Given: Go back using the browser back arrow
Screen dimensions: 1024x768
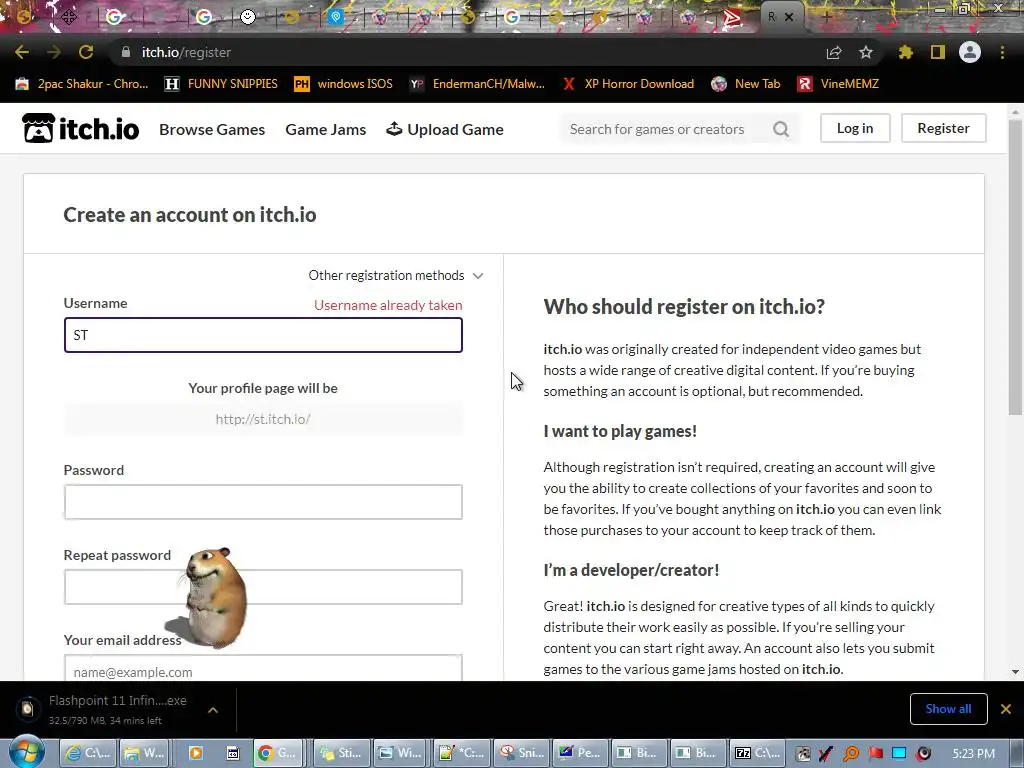Looking at the screenshot, I should click(x=22, y=52).
